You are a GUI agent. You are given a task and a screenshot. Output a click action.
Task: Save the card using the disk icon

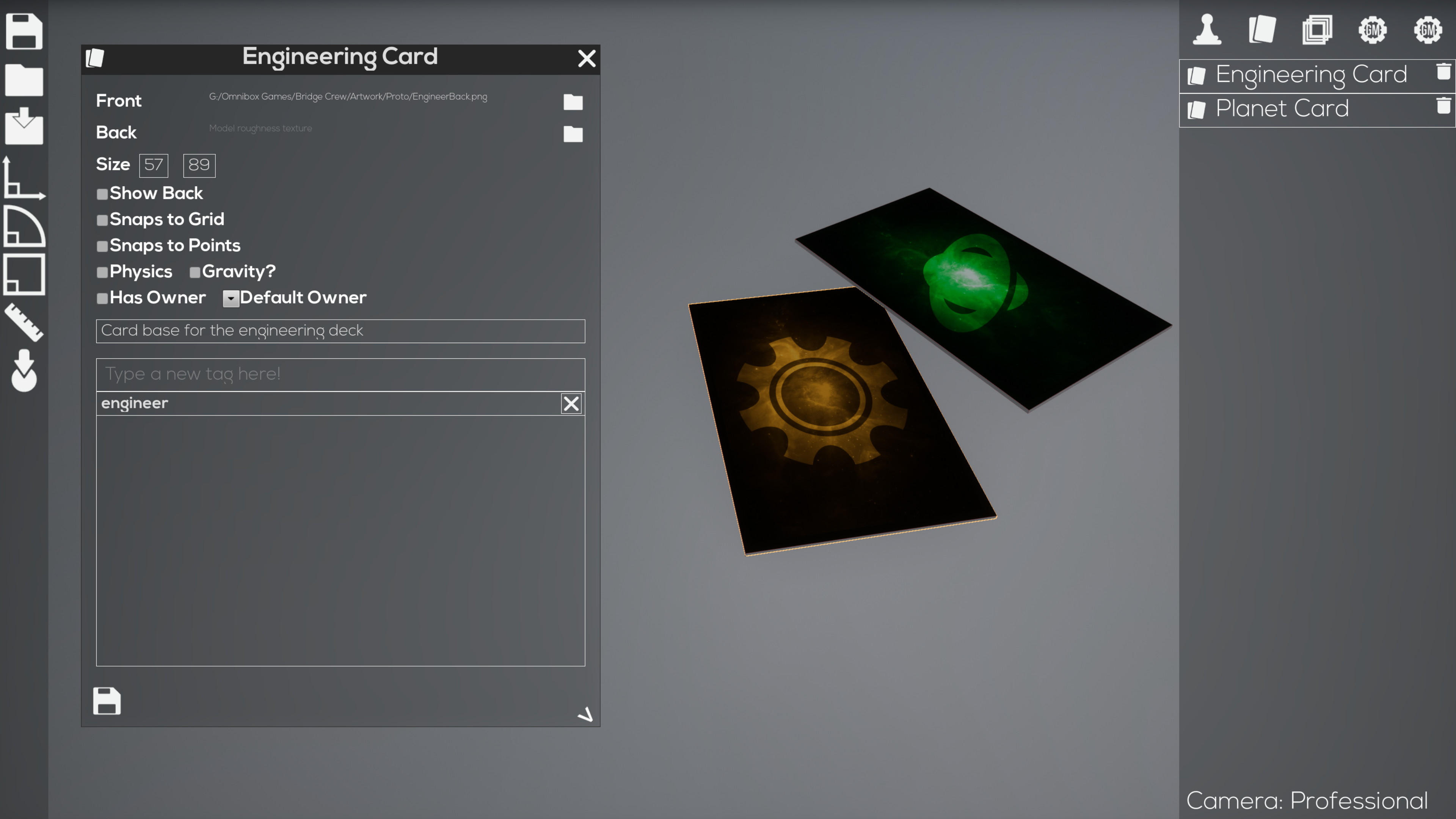coord(106,701)
